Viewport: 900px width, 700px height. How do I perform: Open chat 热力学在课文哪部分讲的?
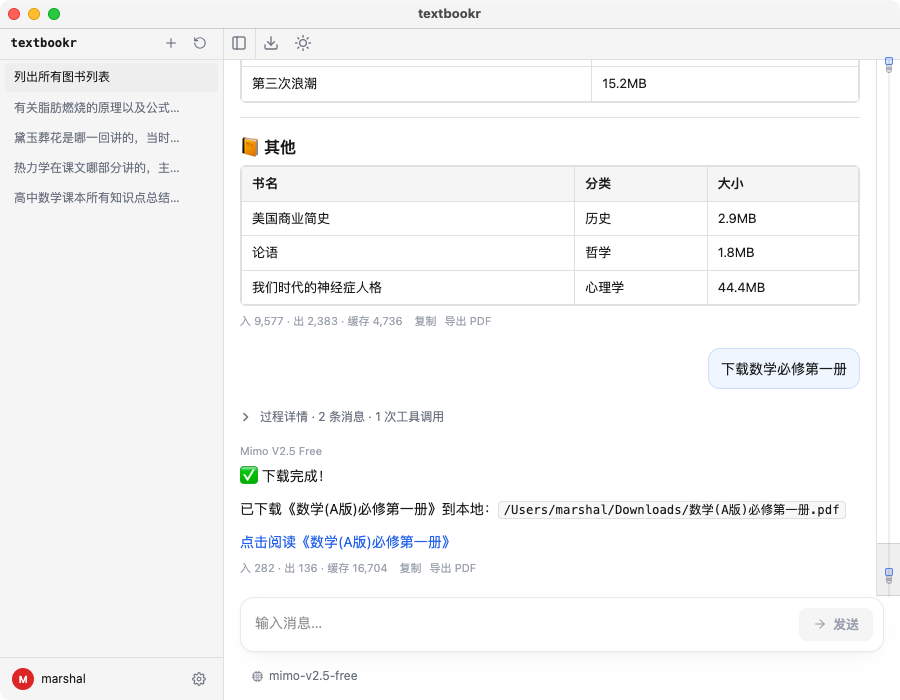click(111, 168)
